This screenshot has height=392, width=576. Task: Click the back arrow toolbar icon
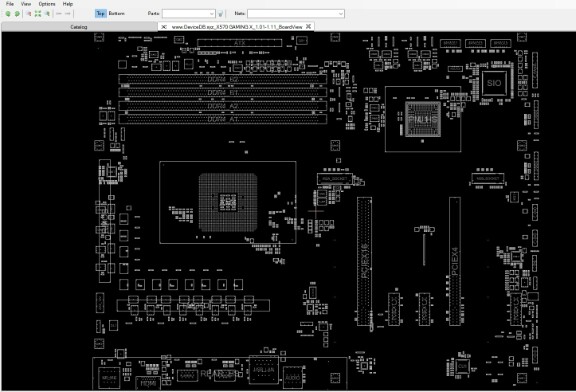(x=59, y=14)
